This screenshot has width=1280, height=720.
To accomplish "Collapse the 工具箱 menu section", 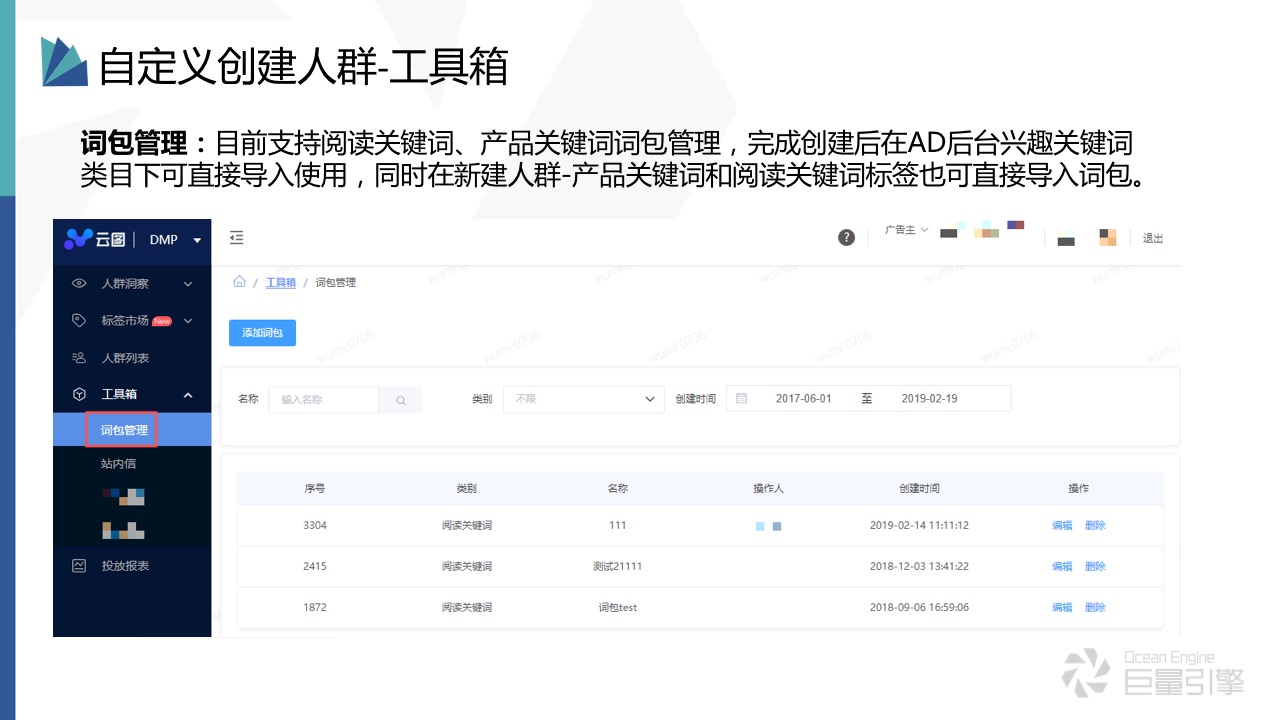I will tap(188, 393).
